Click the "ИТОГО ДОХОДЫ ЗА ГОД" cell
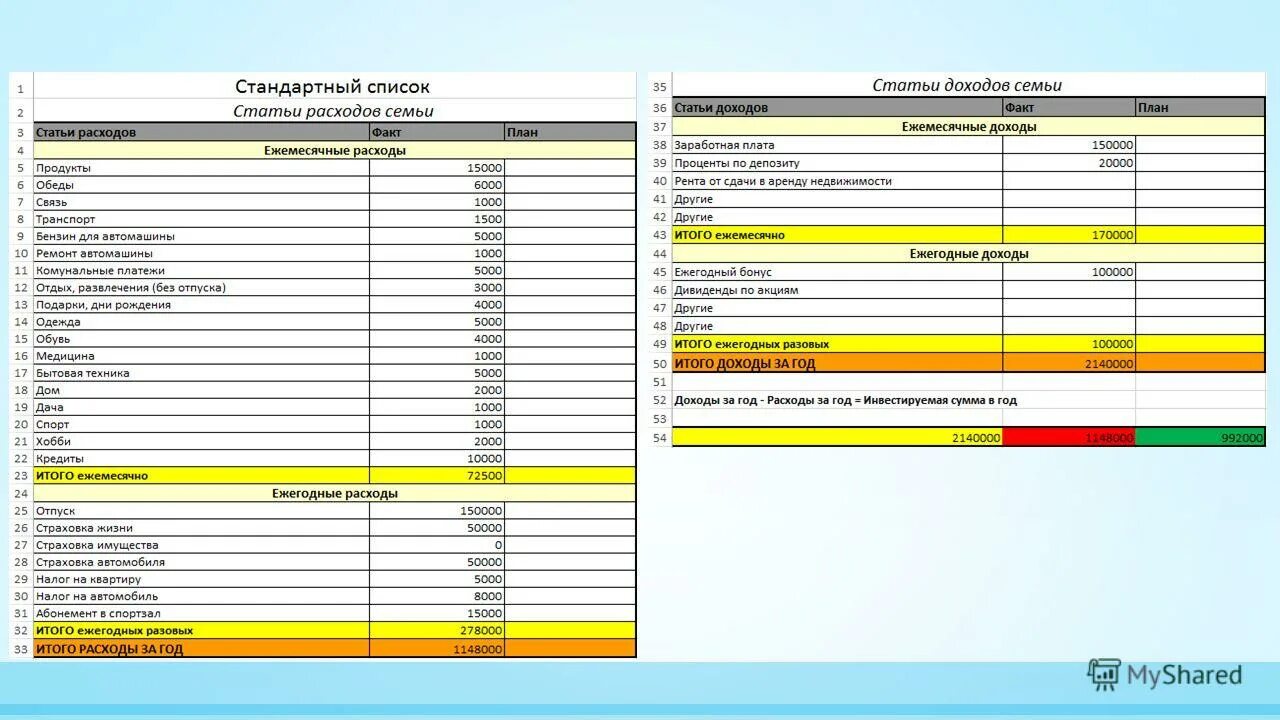This screenshot has height=720, width=1280. [x=838, y=364]
